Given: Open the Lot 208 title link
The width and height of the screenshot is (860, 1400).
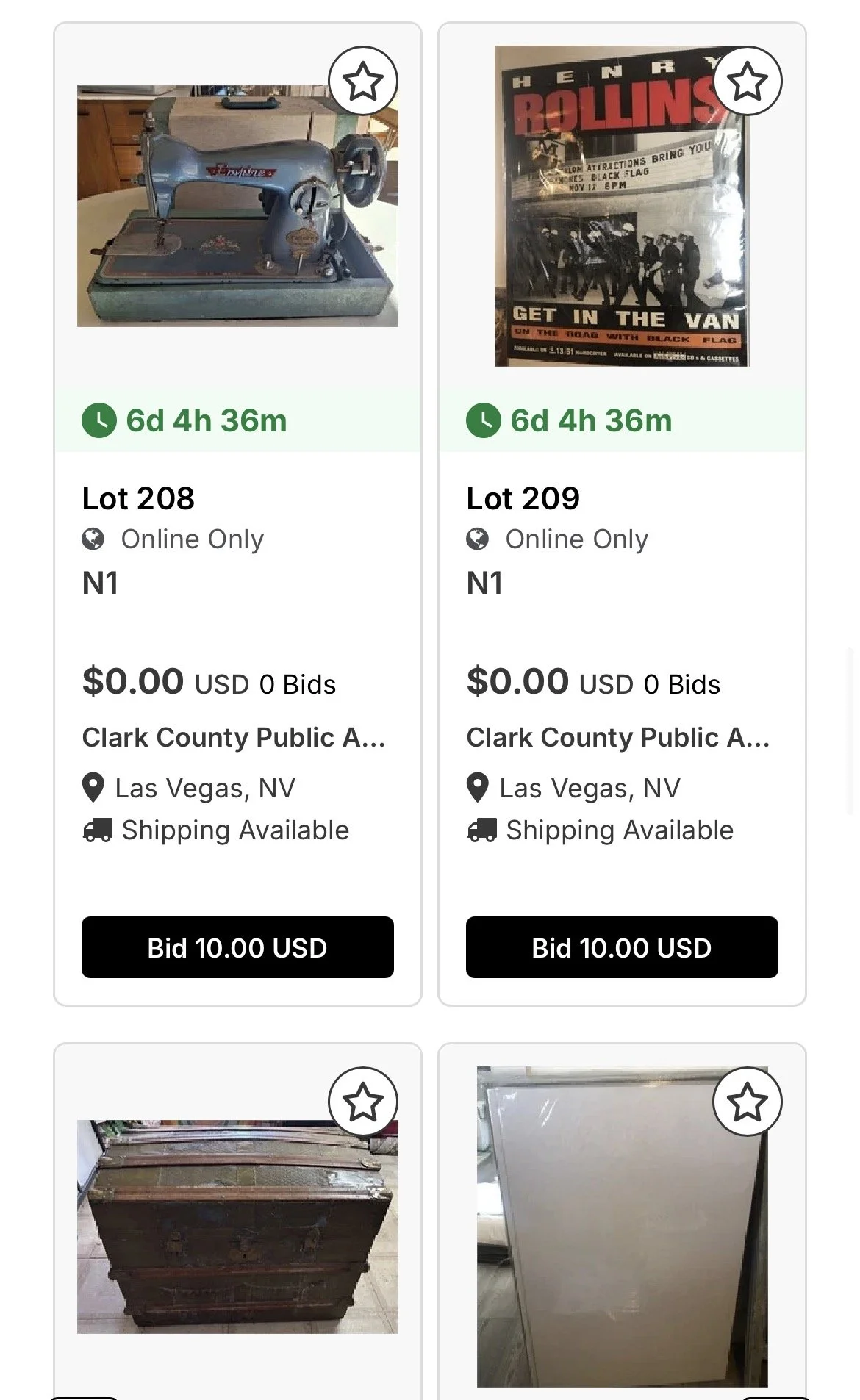Looking at the screenshot, I should (139, 498).
